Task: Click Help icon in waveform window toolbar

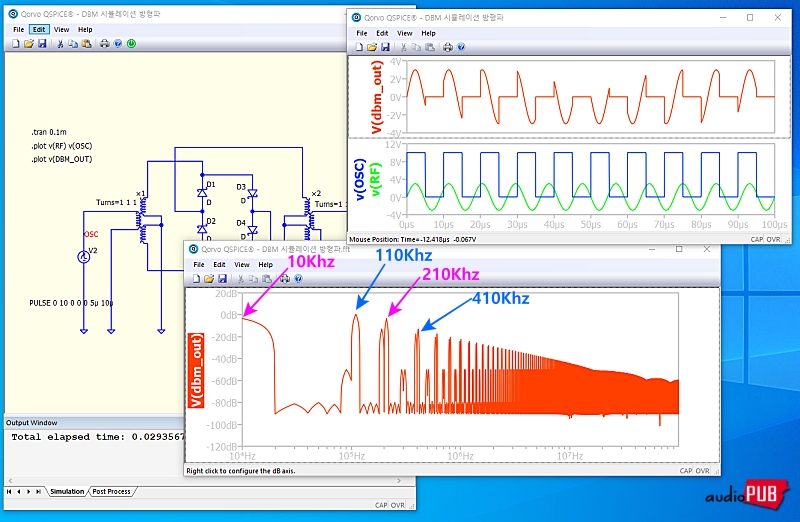Action: click(x=461, y=47)
